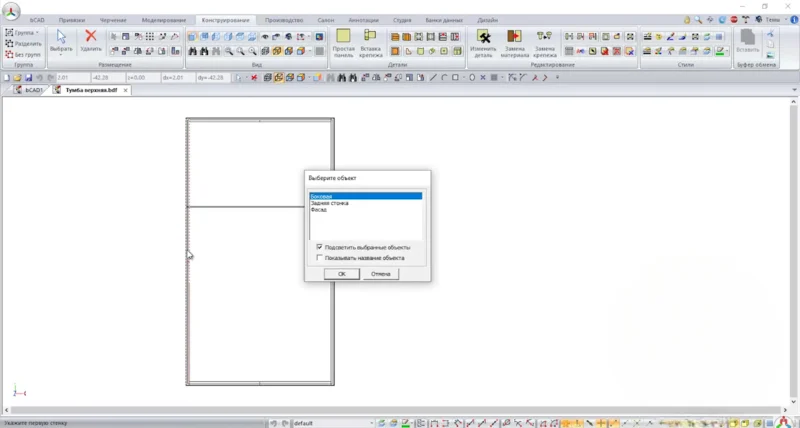Select Фасад in the object list

[318, 210]
